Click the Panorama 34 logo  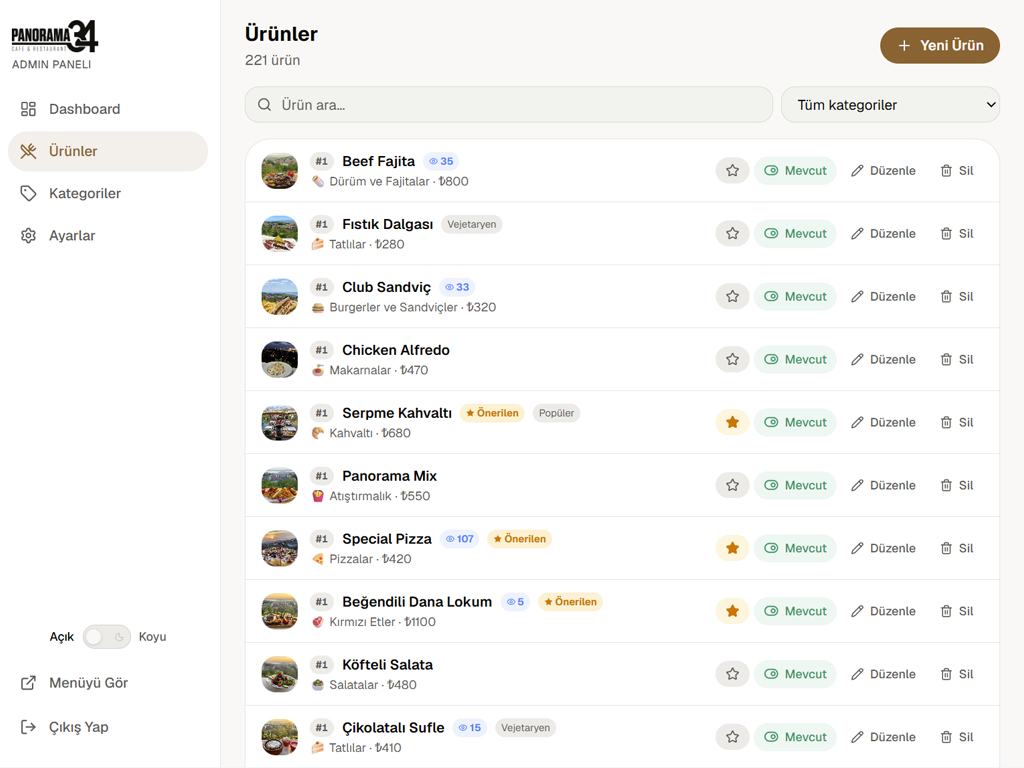55,36
